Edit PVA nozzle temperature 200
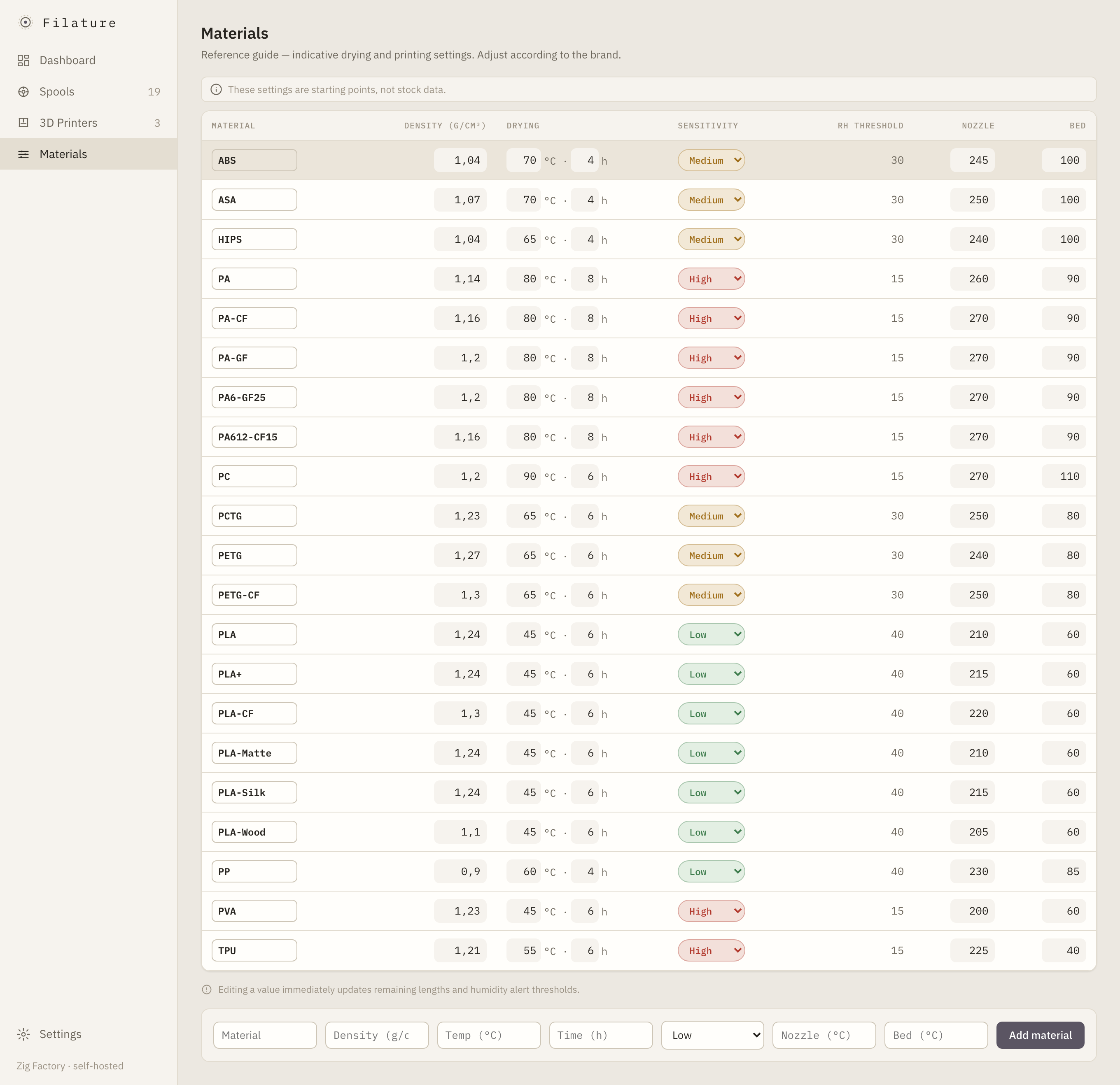This screenshot has height=1085, width=1120. coord(973,911)
